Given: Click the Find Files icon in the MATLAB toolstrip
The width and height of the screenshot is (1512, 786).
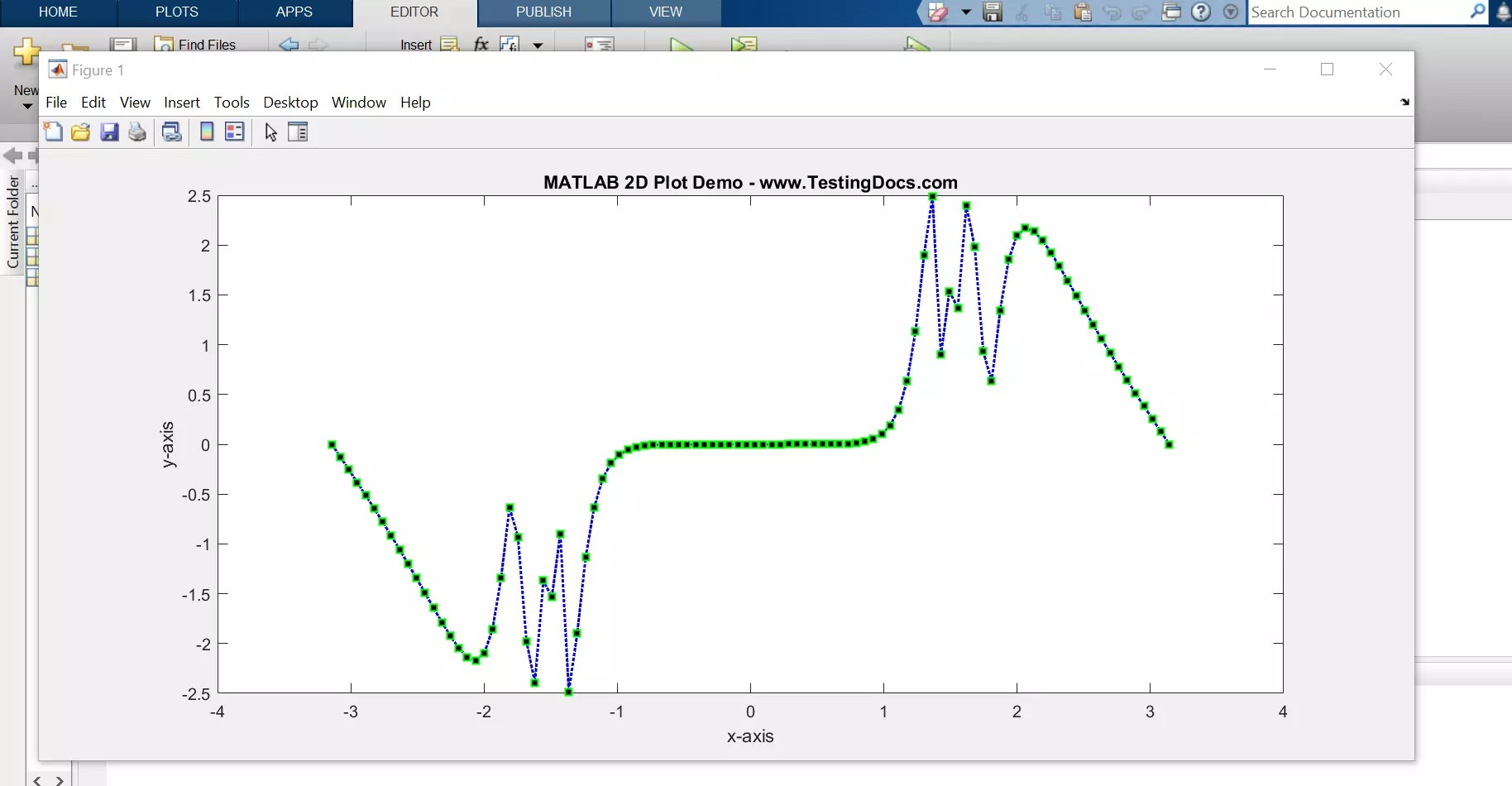Looking at the screenshot, I should (164, 44).
